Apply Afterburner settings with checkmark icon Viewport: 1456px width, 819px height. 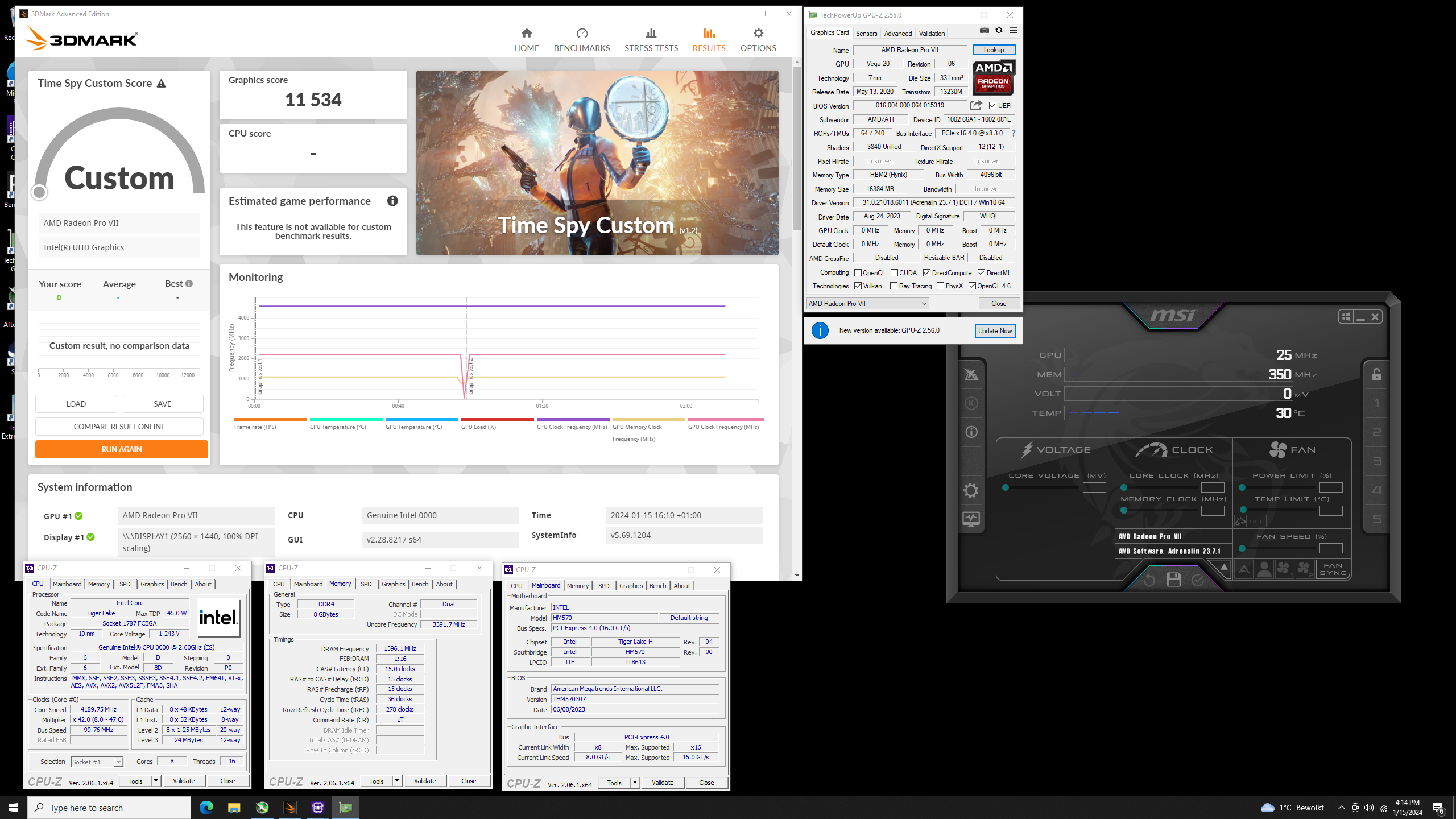coord(1198,580)
